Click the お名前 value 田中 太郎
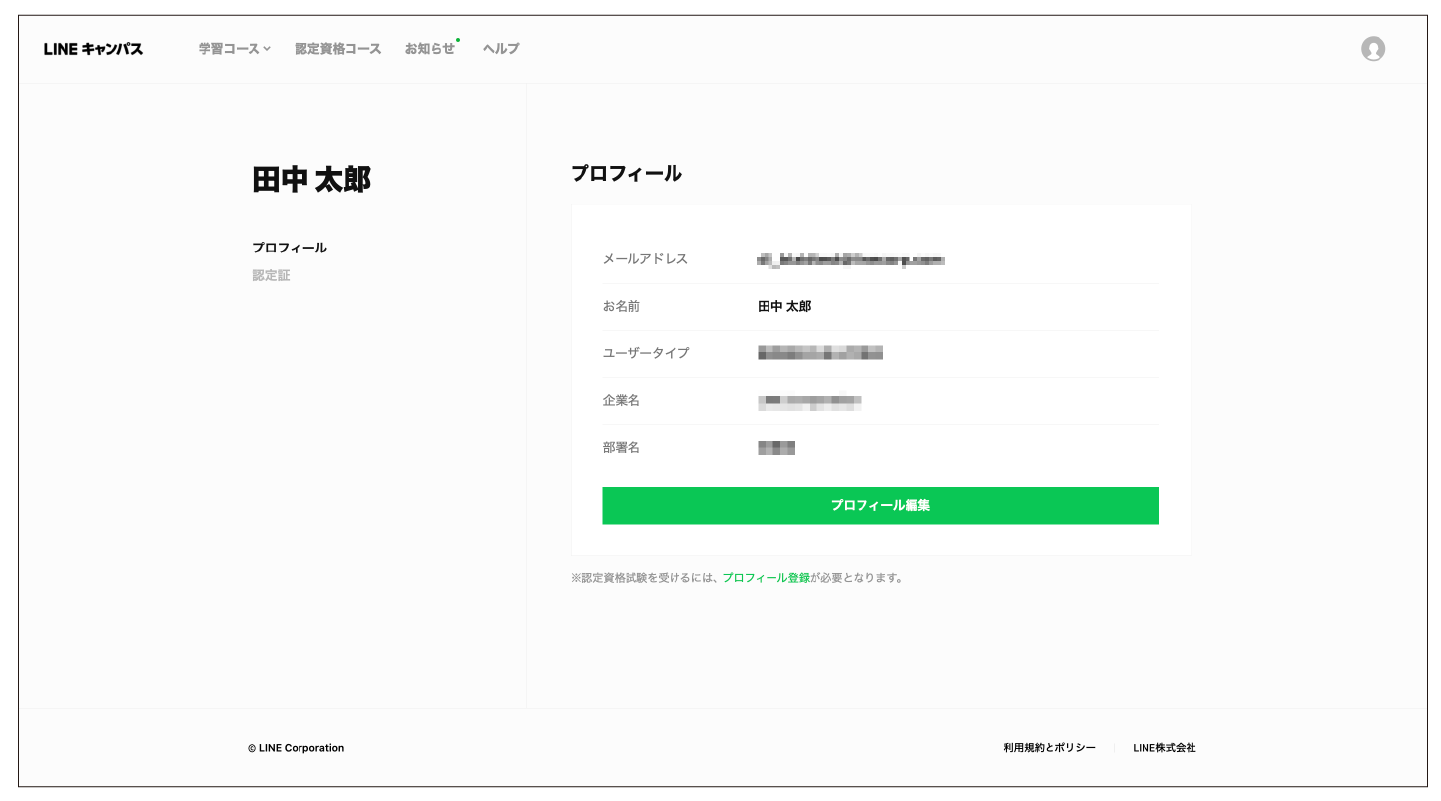The image size is (1441, 801). click(784, 307)
